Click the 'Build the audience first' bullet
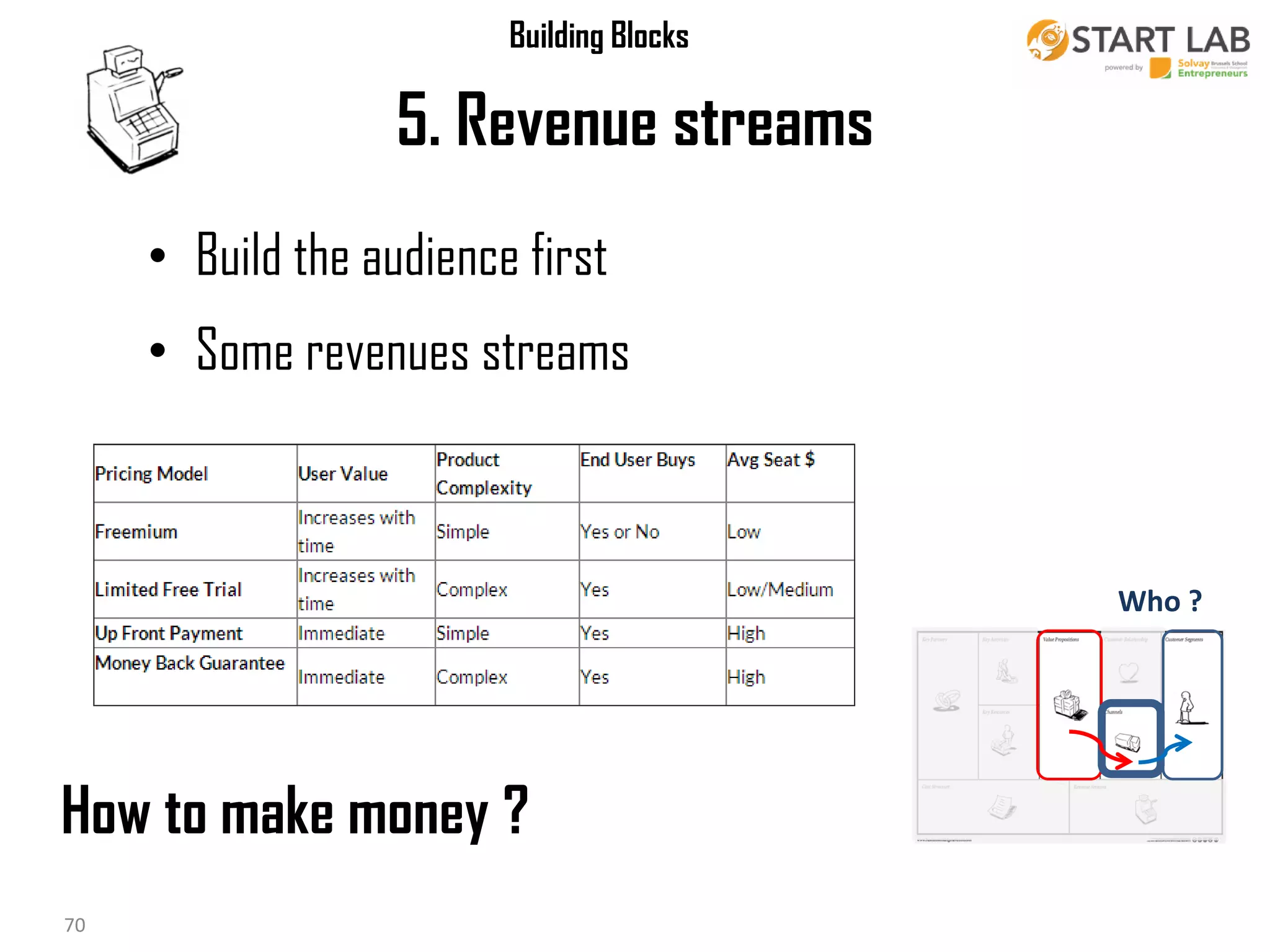The height and width of the screenshot is (952, 1270). point(401,255)
